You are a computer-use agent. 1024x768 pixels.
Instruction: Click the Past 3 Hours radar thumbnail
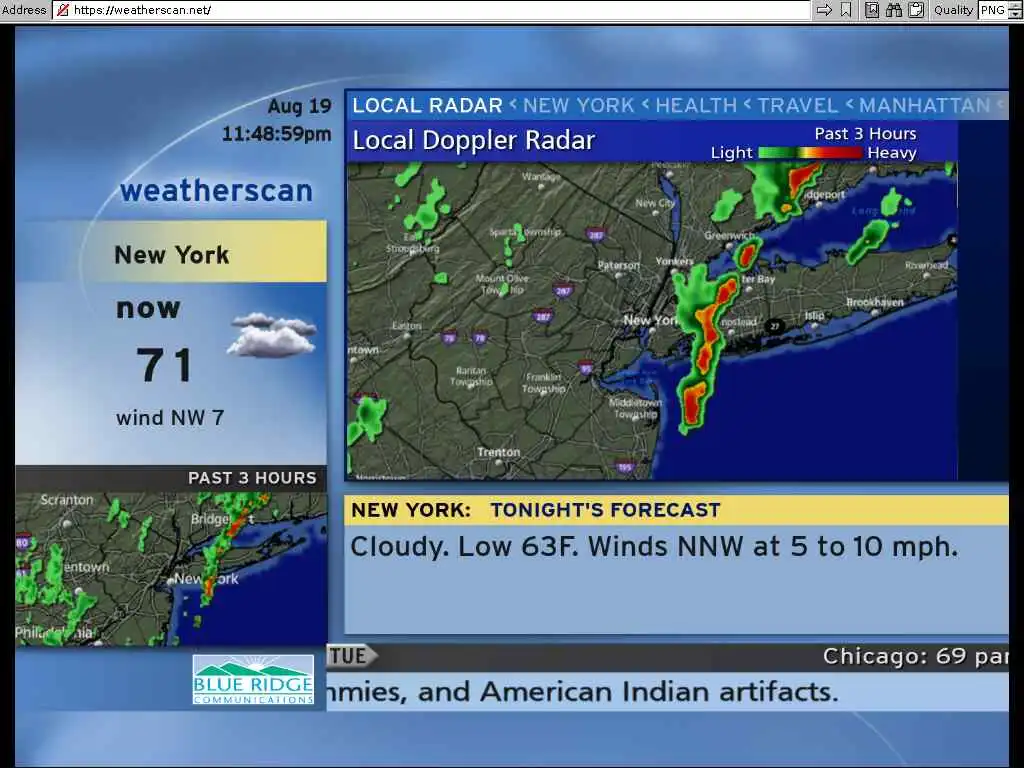point(171,569)
